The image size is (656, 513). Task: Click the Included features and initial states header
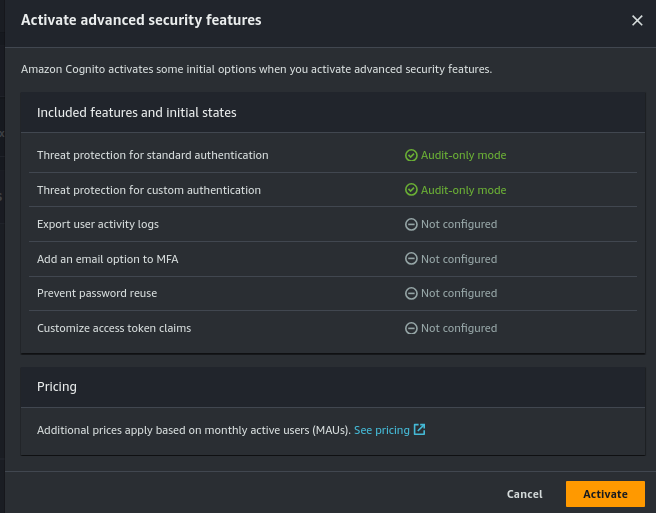point(136,113)
